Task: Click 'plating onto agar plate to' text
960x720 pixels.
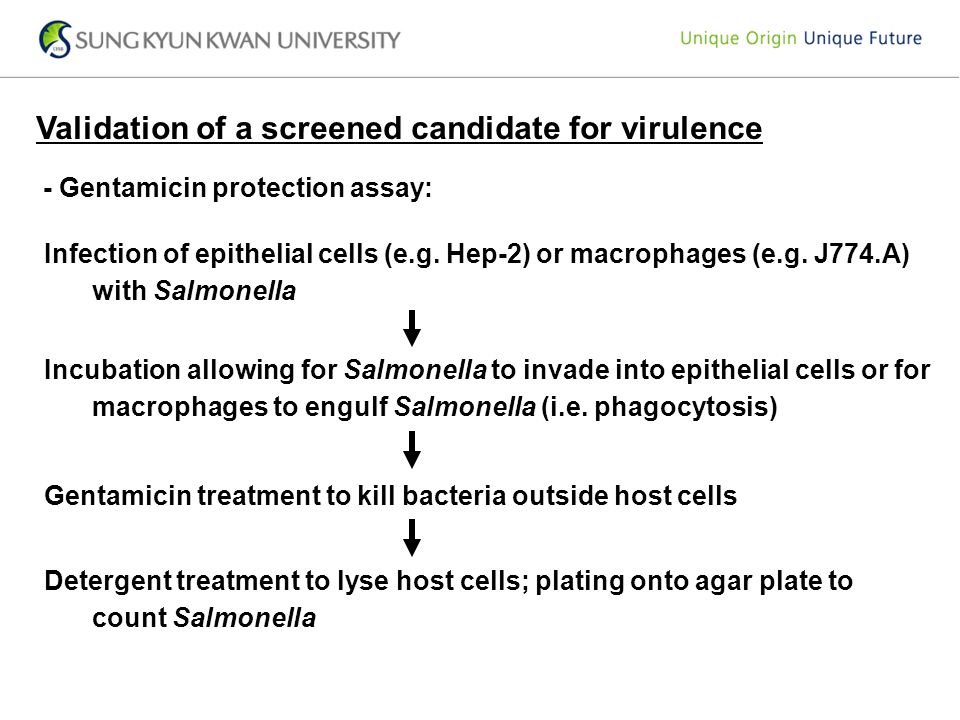Action: 694,581
